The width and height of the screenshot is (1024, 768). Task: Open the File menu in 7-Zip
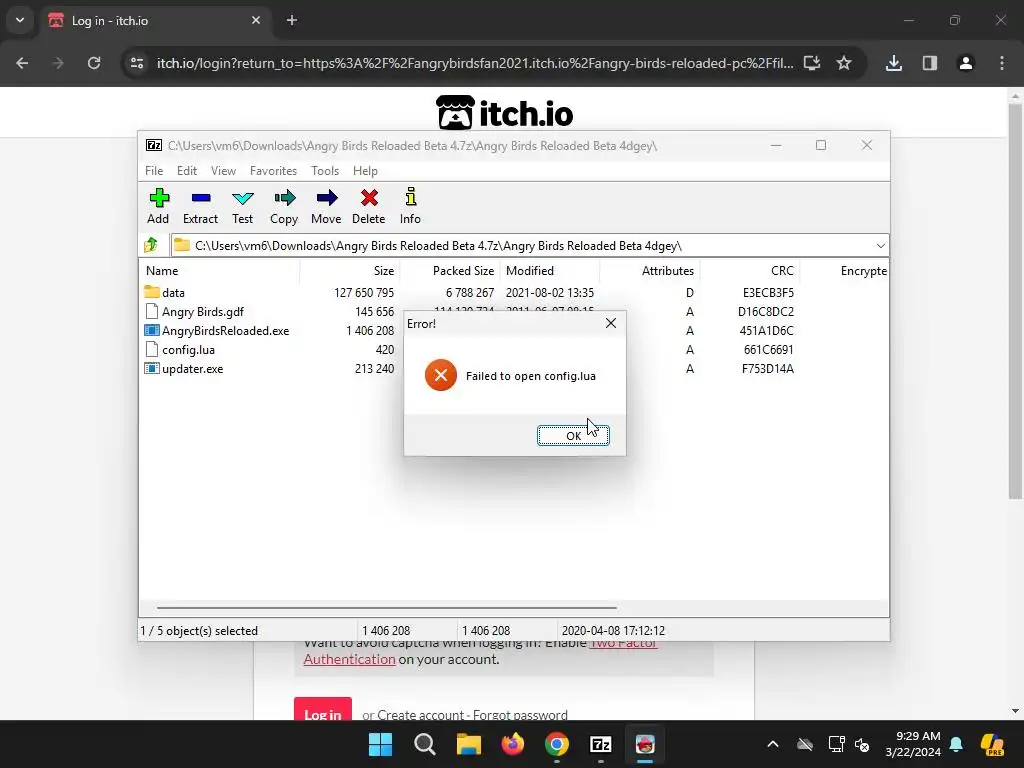tap(154, 170)
